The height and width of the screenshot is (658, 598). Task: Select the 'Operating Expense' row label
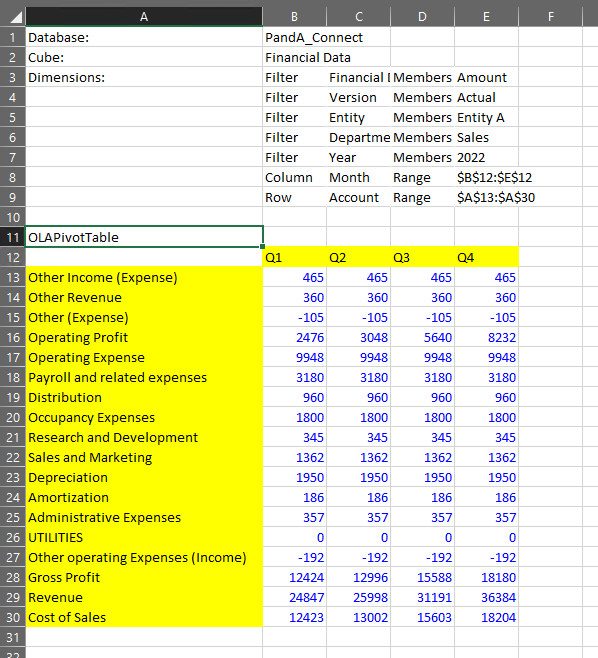(x=144, y=357)
